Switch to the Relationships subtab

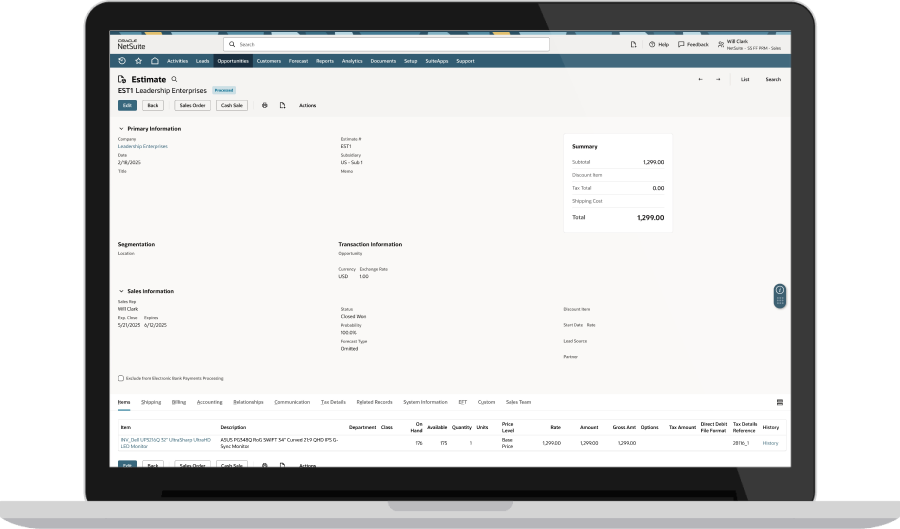tap(249, 402)
